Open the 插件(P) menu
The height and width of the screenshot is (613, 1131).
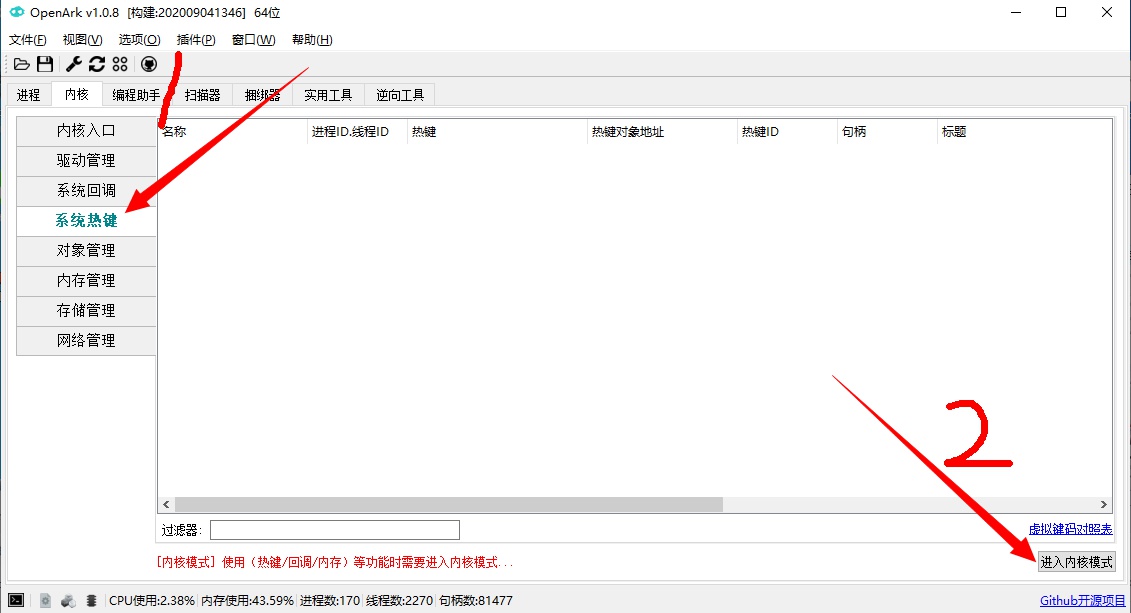tap(195, 39)
